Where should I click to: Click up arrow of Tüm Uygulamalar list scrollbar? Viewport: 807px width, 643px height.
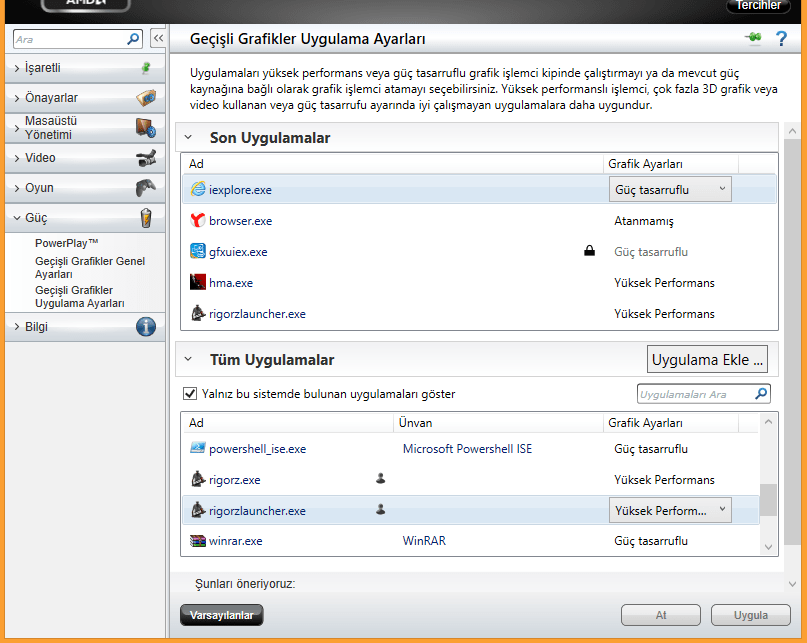[768, 422]
